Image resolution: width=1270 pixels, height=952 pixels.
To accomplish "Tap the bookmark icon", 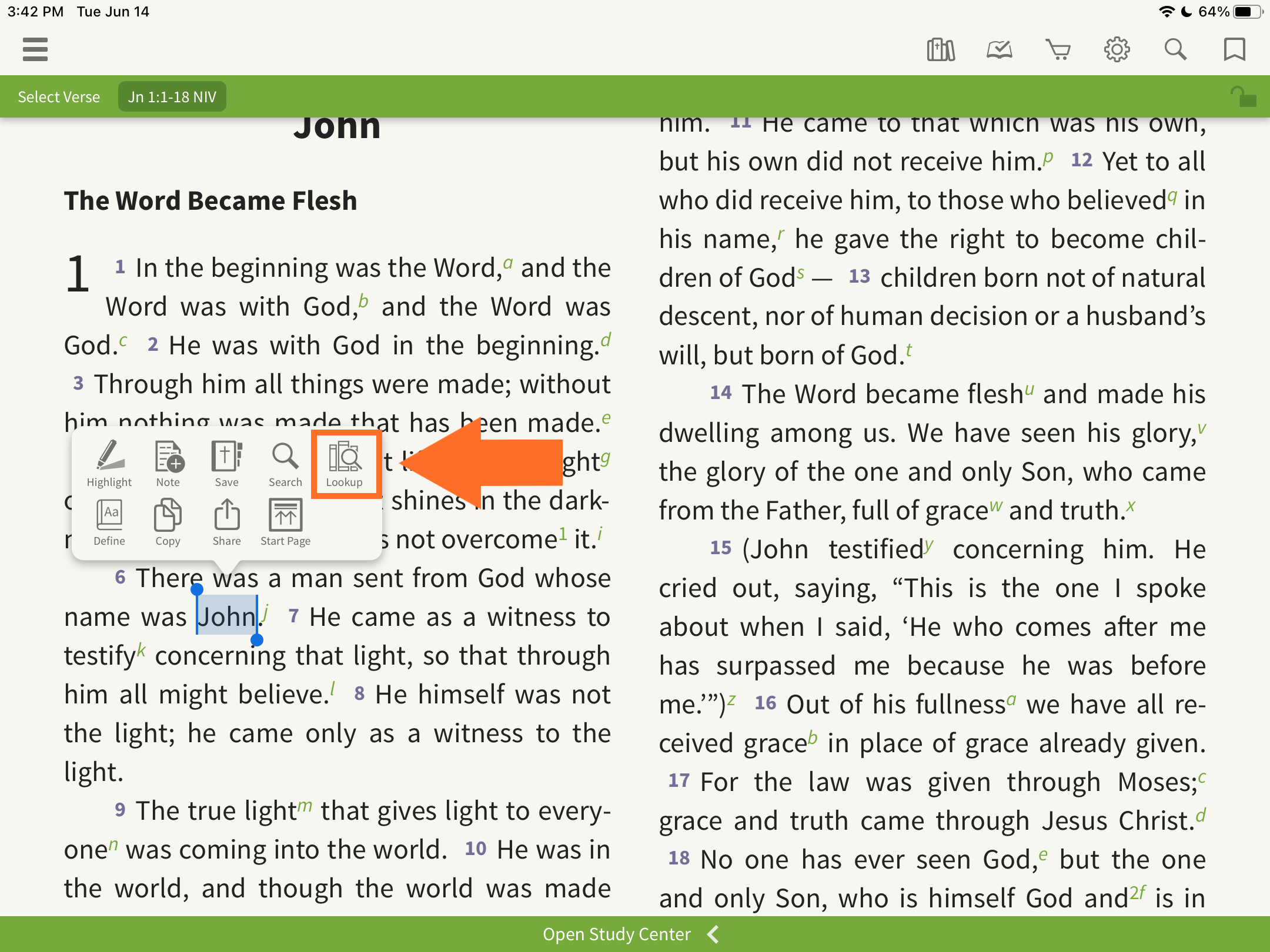I will point(1234,49).
